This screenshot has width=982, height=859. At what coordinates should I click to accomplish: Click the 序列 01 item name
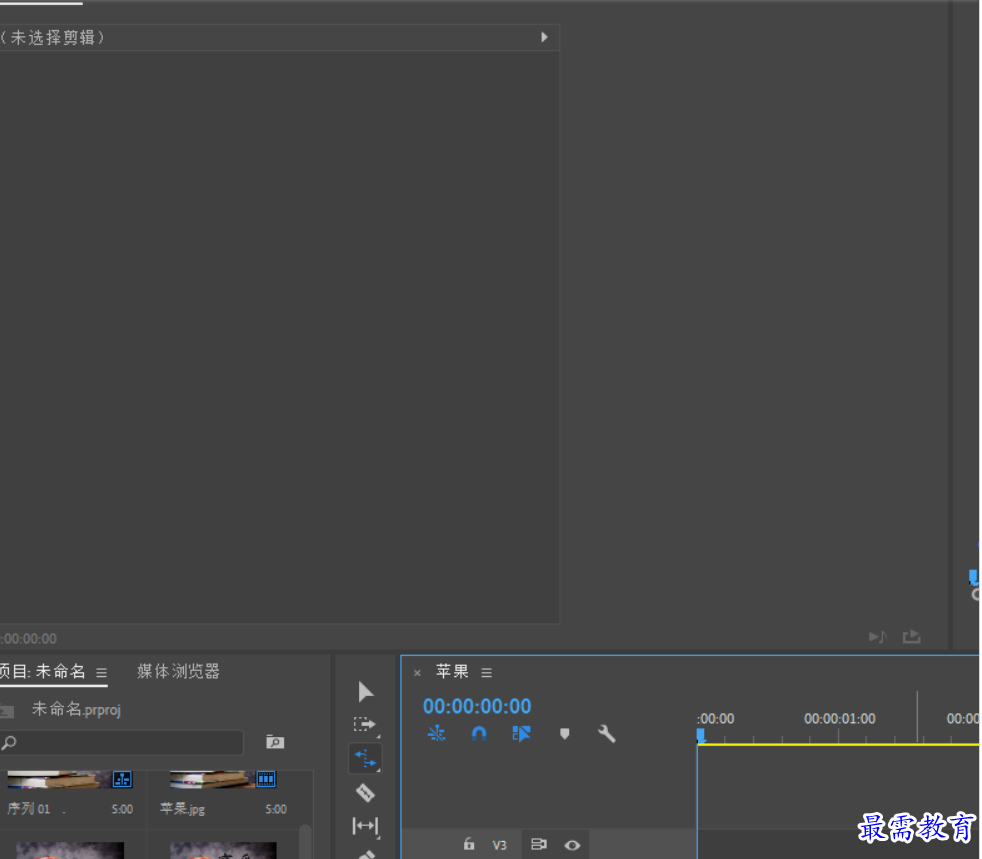click(x=29, y=809)
